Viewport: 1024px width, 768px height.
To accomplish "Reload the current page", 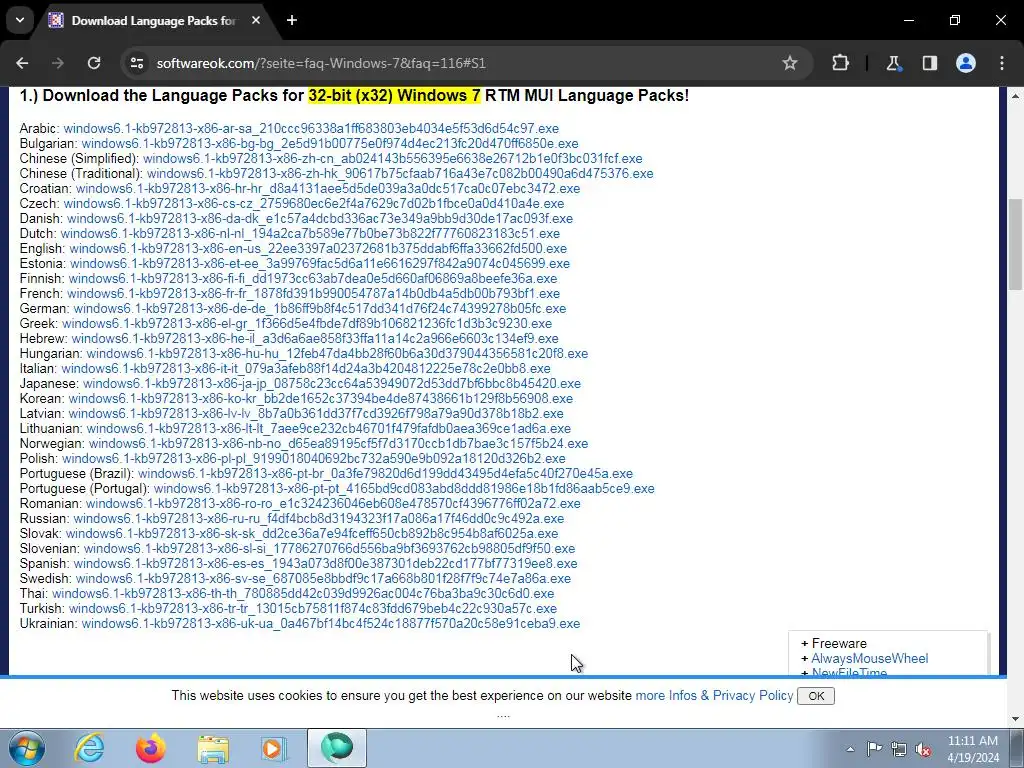I will coord(94,63).
